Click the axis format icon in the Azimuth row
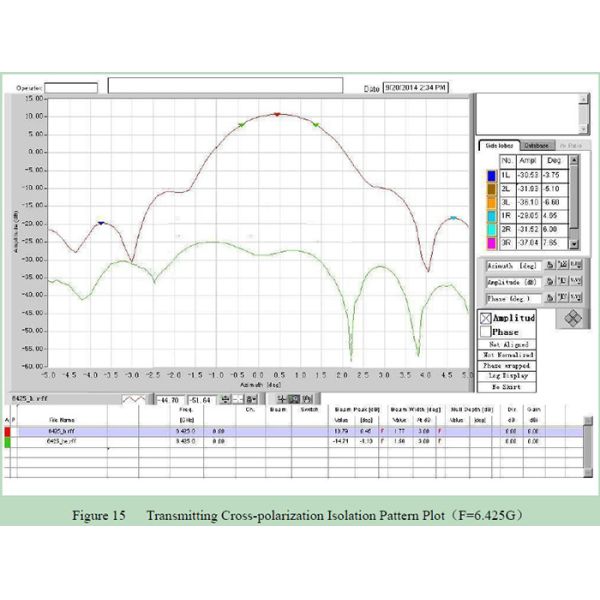The height and width of the screenshot is (600, 600). [x=564, y=265]
